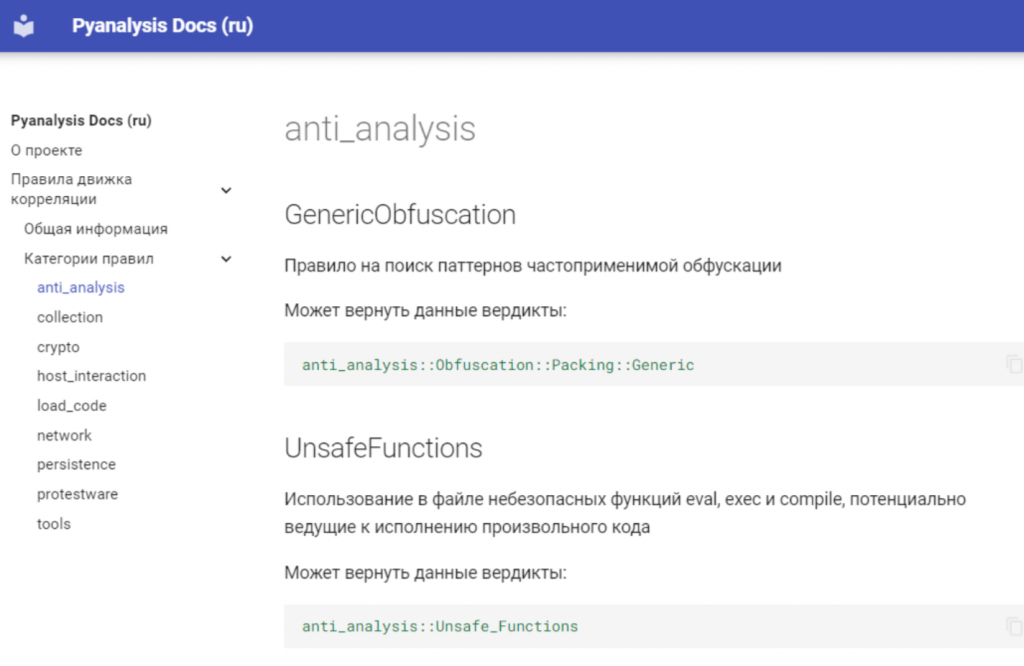Click the anti_analysis page heading
This screenshot has width=1024, height=666.
(x=380, y=129)
